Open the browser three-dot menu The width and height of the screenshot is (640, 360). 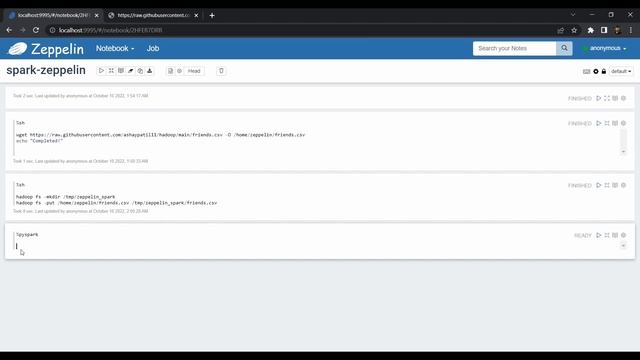click(631, 30)
